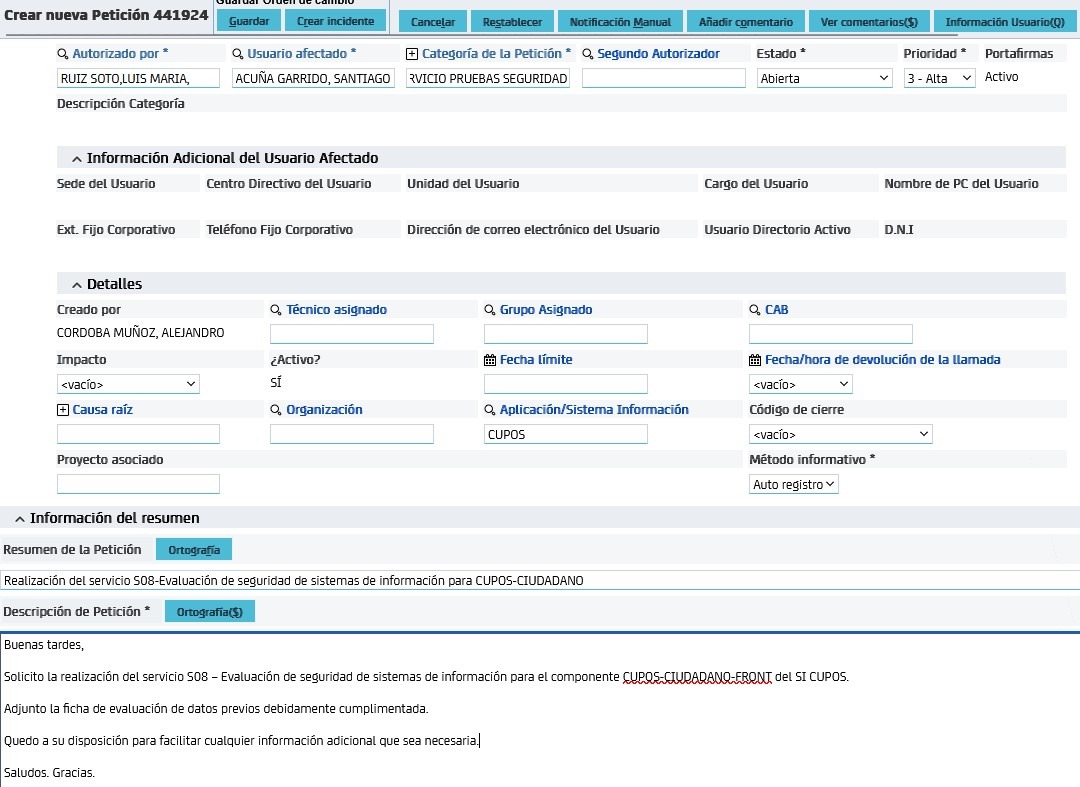Expand Categoría de la Petición details
This screenshot has height=787, width=1080.
(411, 53)
